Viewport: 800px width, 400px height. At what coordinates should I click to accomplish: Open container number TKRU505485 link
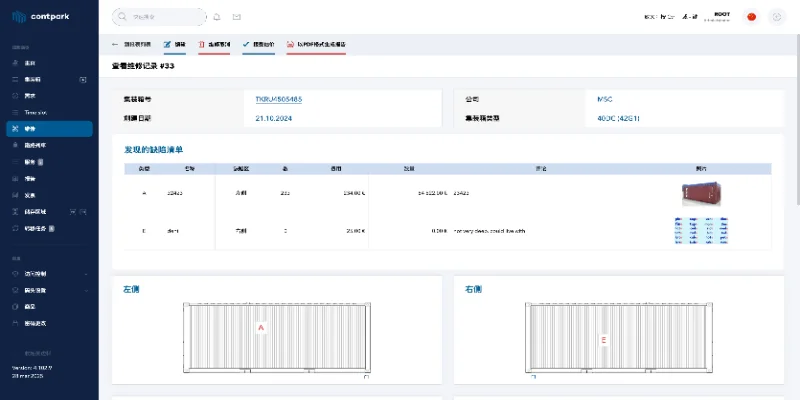coord(277,100)
